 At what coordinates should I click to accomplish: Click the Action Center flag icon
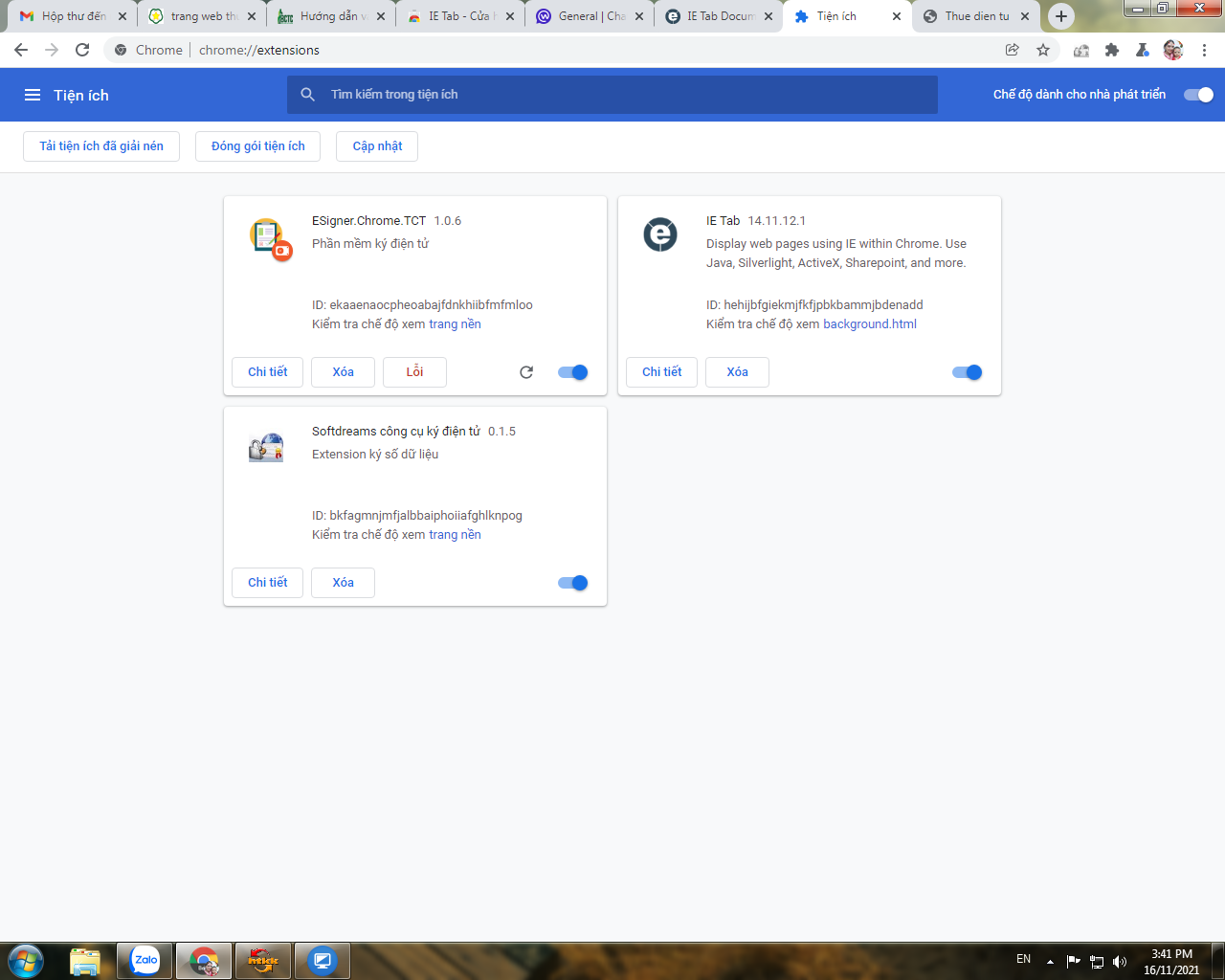coord(1074,961)
